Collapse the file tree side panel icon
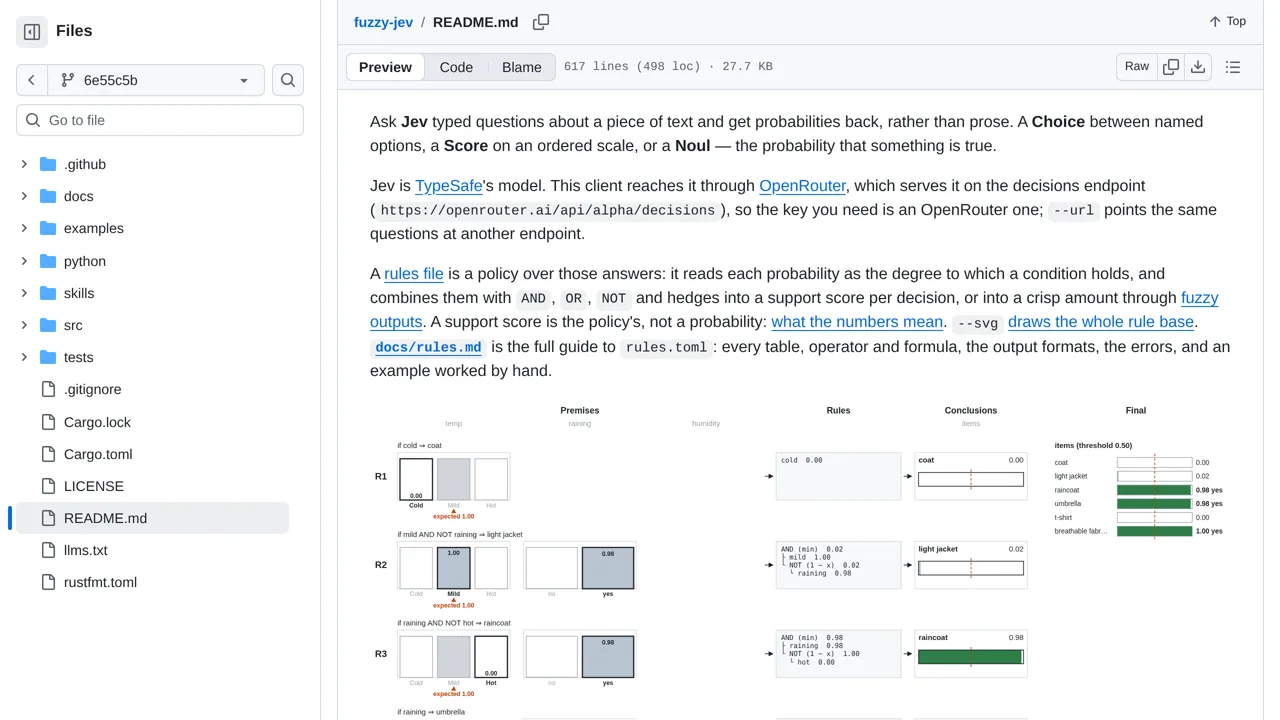The height and width of the screenshot is (720, 1280). pos(32,32)
